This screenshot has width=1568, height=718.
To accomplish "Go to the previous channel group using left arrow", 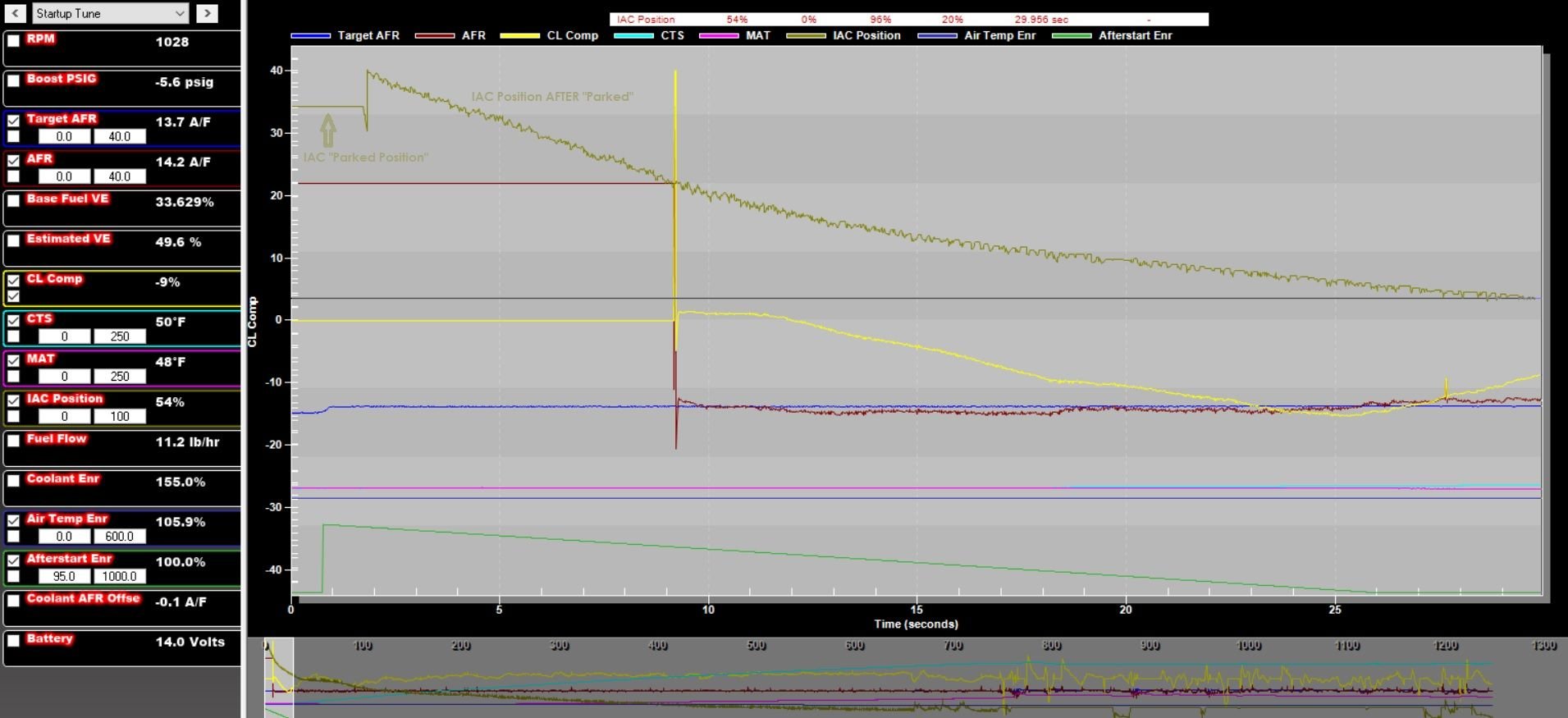I will (x=15, y=13).
